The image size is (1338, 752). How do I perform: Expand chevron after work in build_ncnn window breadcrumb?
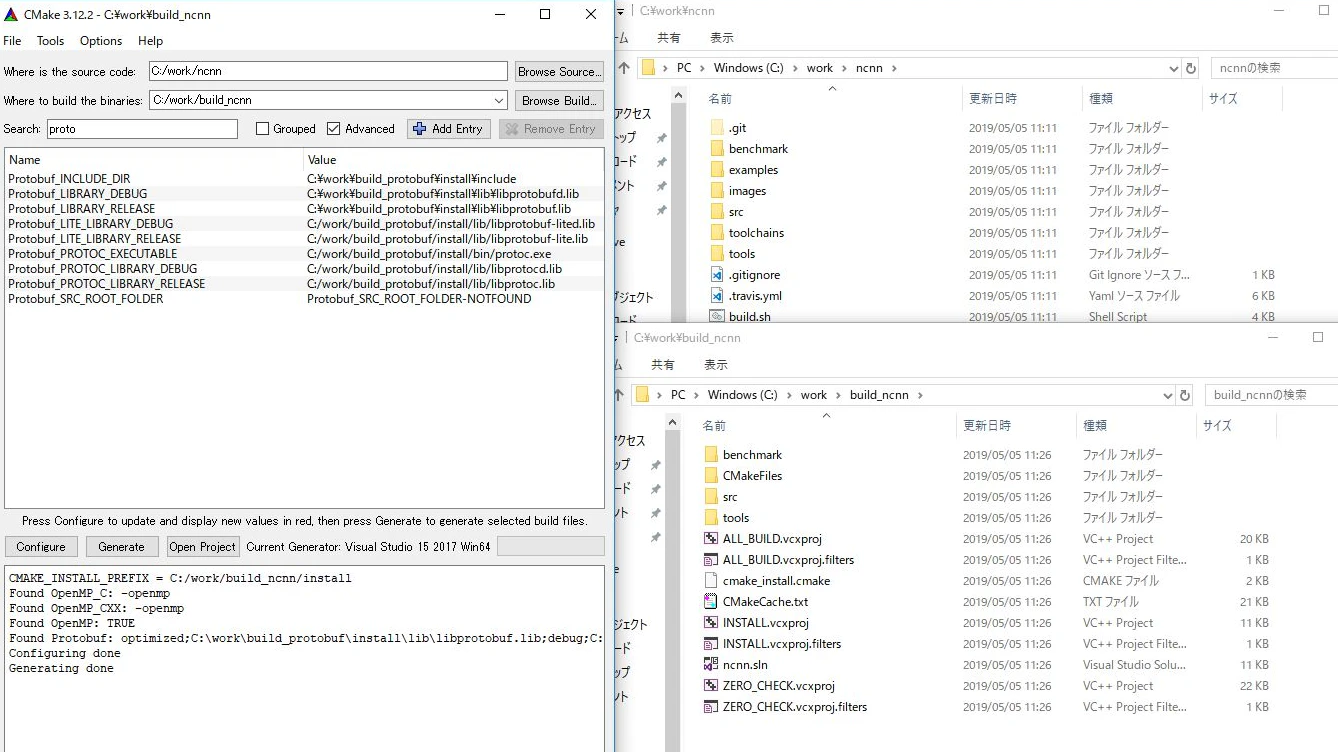[x=838, y=395]
